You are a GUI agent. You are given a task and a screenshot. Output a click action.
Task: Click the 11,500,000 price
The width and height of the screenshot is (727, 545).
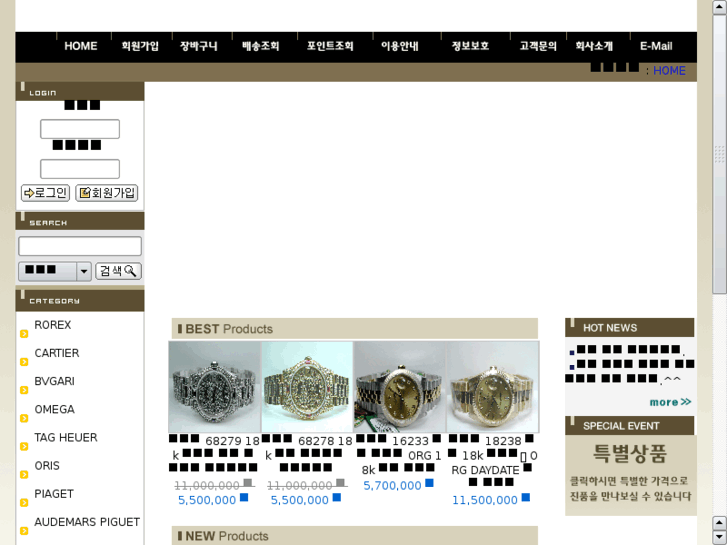point(485,500)
